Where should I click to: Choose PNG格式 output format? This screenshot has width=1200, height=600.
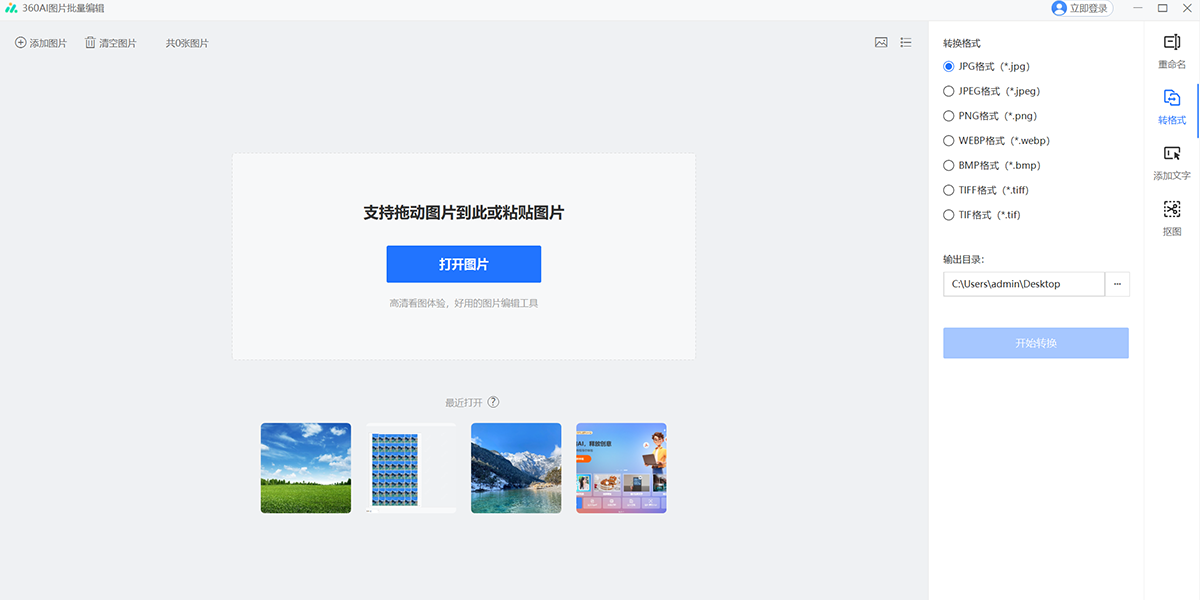[x=949, y=116]
